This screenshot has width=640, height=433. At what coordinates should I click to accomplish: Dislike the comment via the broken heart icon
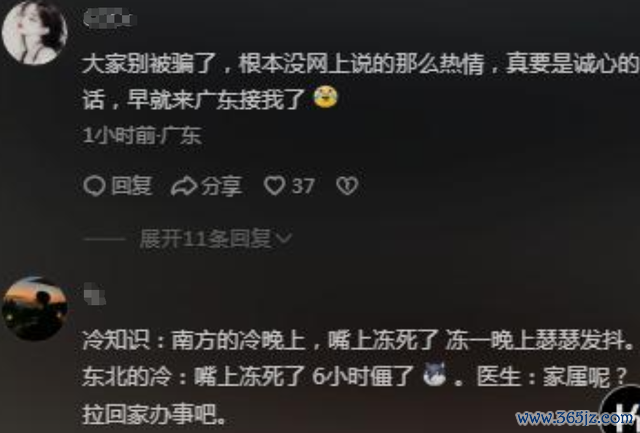point(347,186)
